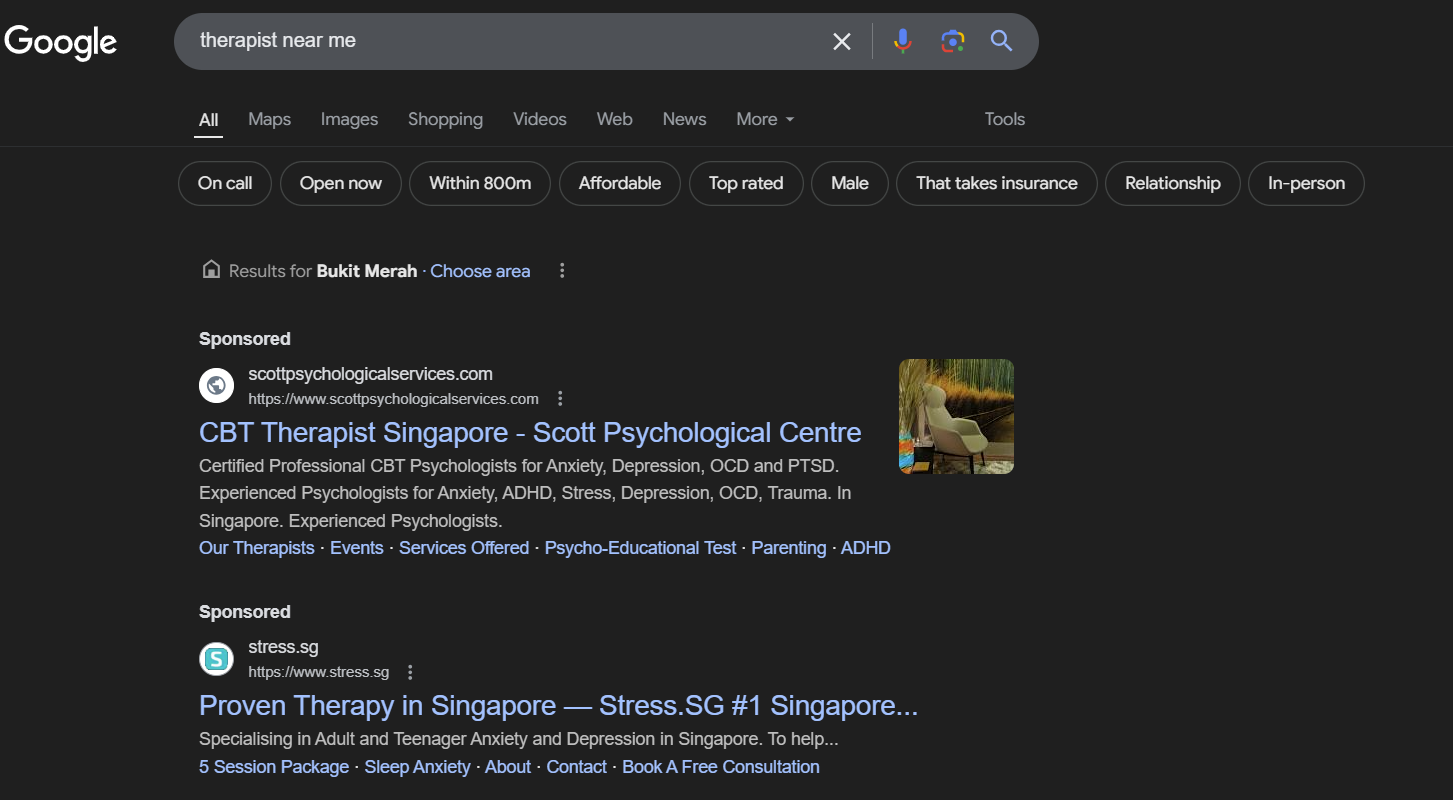
Task: Open Book A Free Consultation sitelink
Action: pyautogui.click(x=721, y=767)
